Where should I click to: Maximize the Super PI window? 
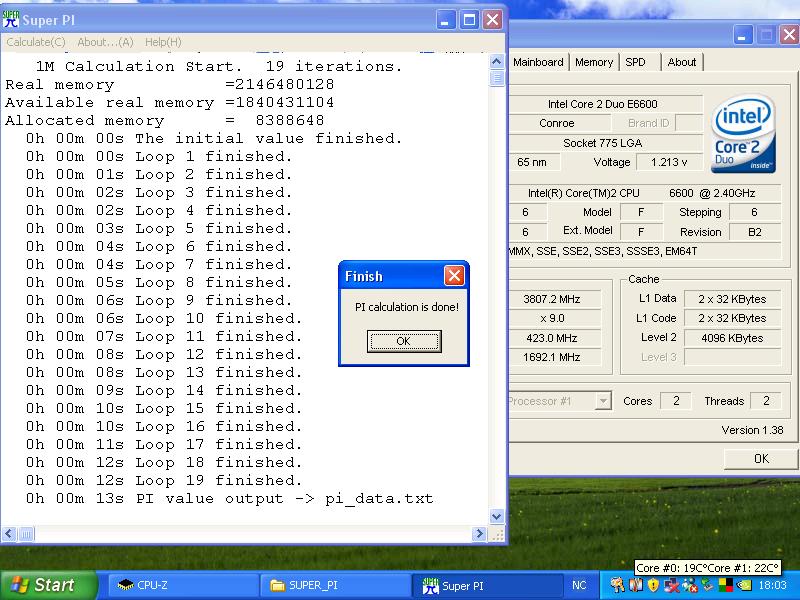click(x=469, y=20)
